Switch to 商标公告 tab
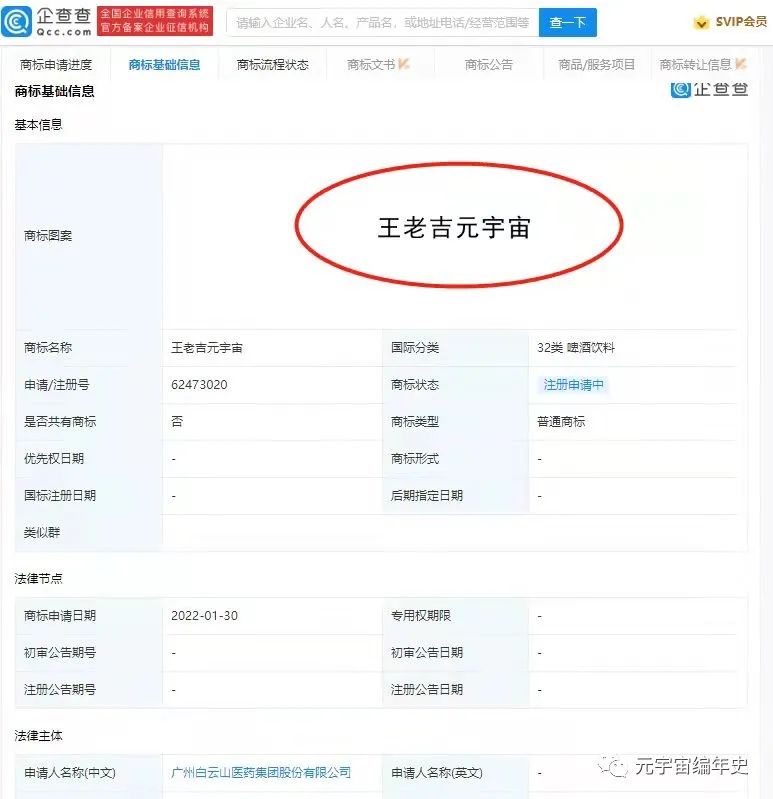Viewport: 773px width, 799px height. point(489,65)
